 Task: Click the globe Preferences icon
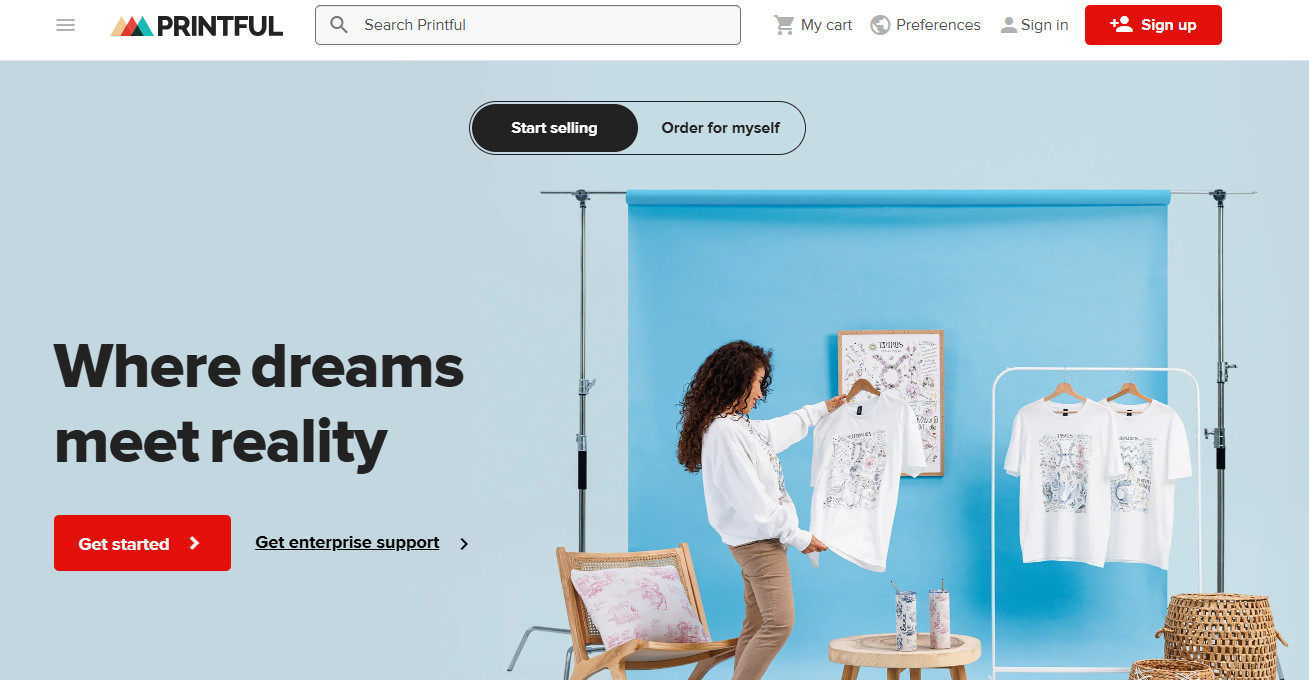(x=880, y=25)
